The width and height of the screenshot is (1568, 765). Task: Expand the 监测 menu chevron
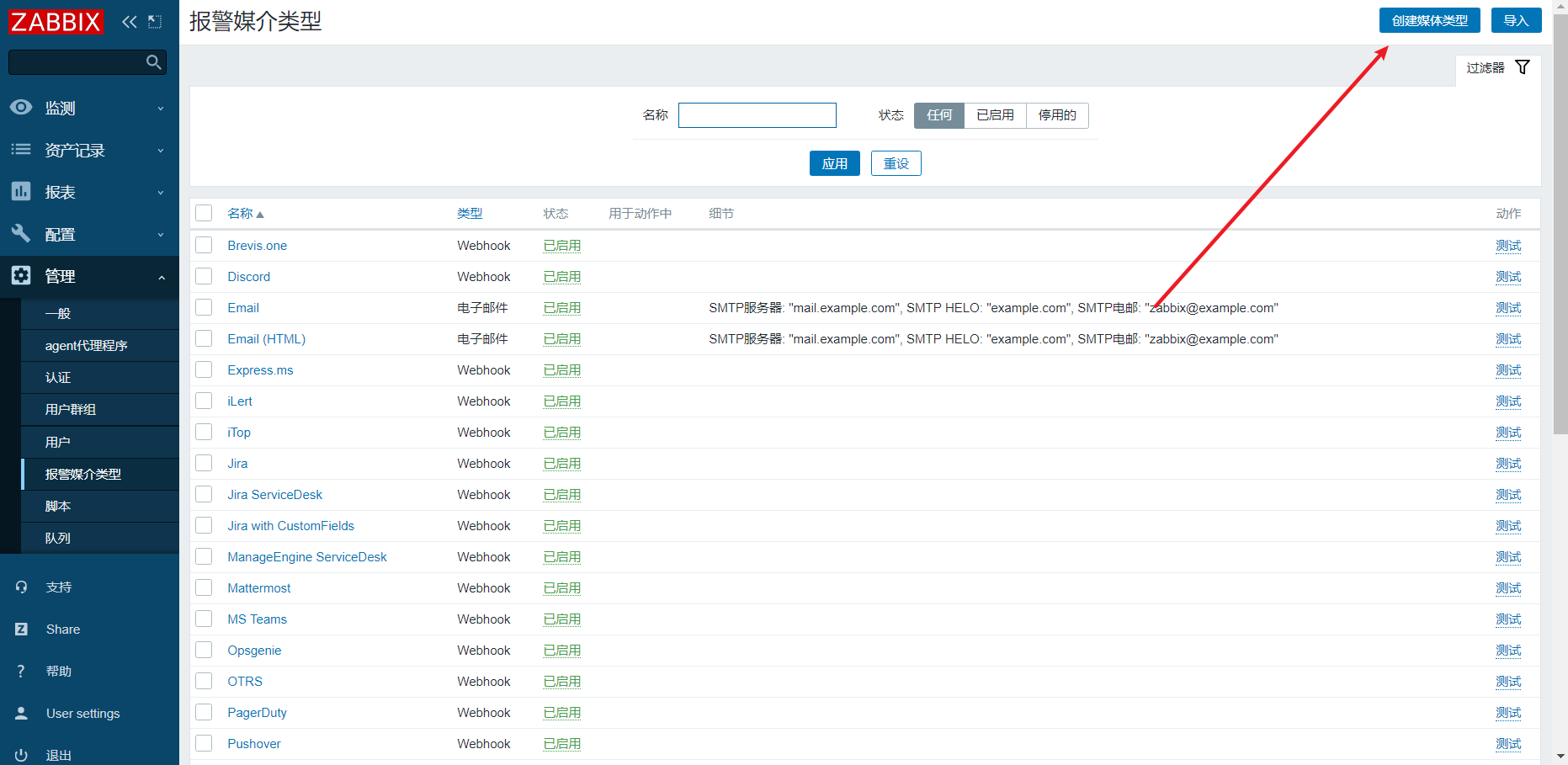pyautogui.click(x=161, y=109)
